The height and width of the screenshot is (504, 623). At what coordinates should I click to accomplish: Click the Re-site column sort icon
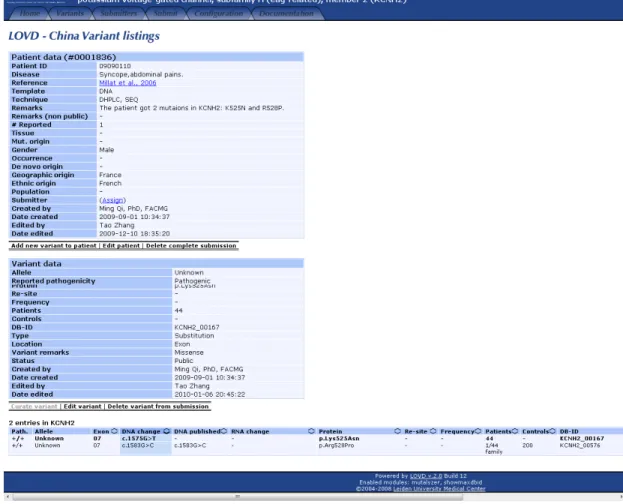coord(433,431)
